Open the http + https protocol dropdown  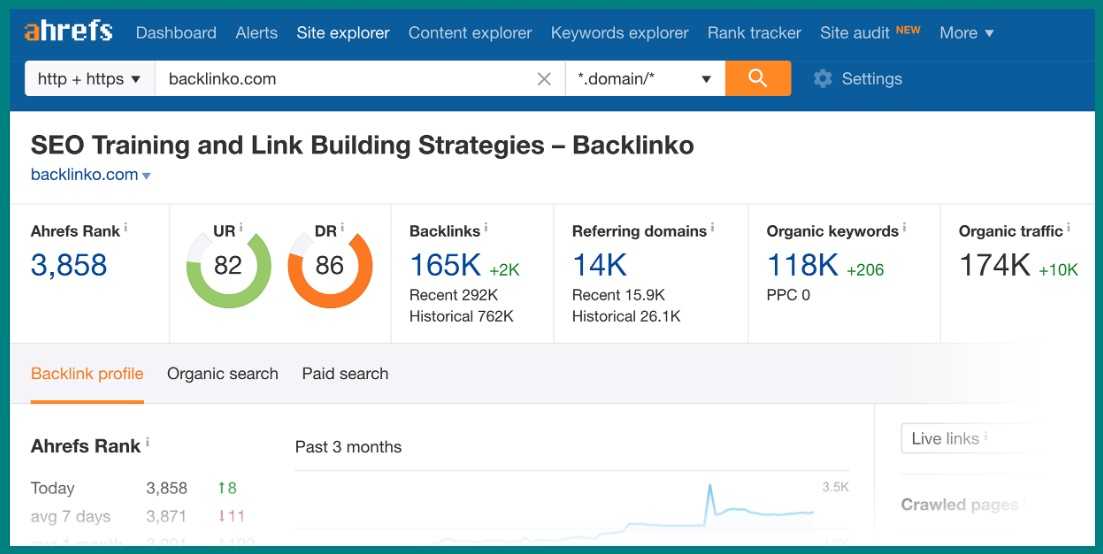pyautogui.click(x=90, y=79)
